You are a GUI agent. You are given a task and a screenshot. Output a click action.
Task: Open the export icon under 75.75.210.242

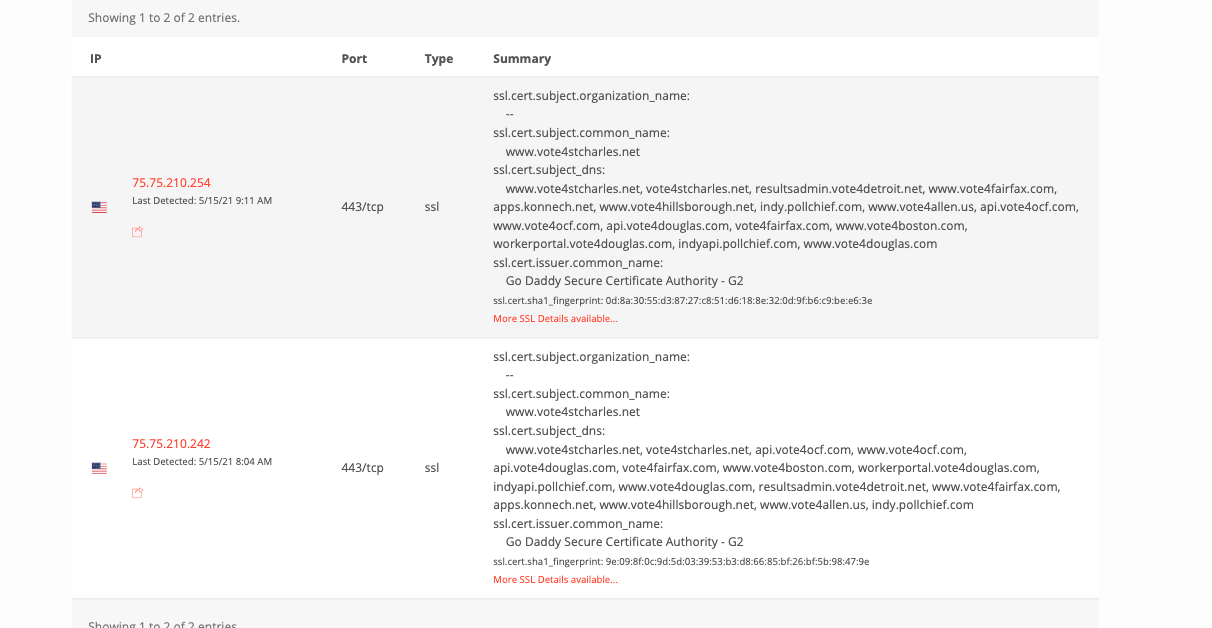138,493
